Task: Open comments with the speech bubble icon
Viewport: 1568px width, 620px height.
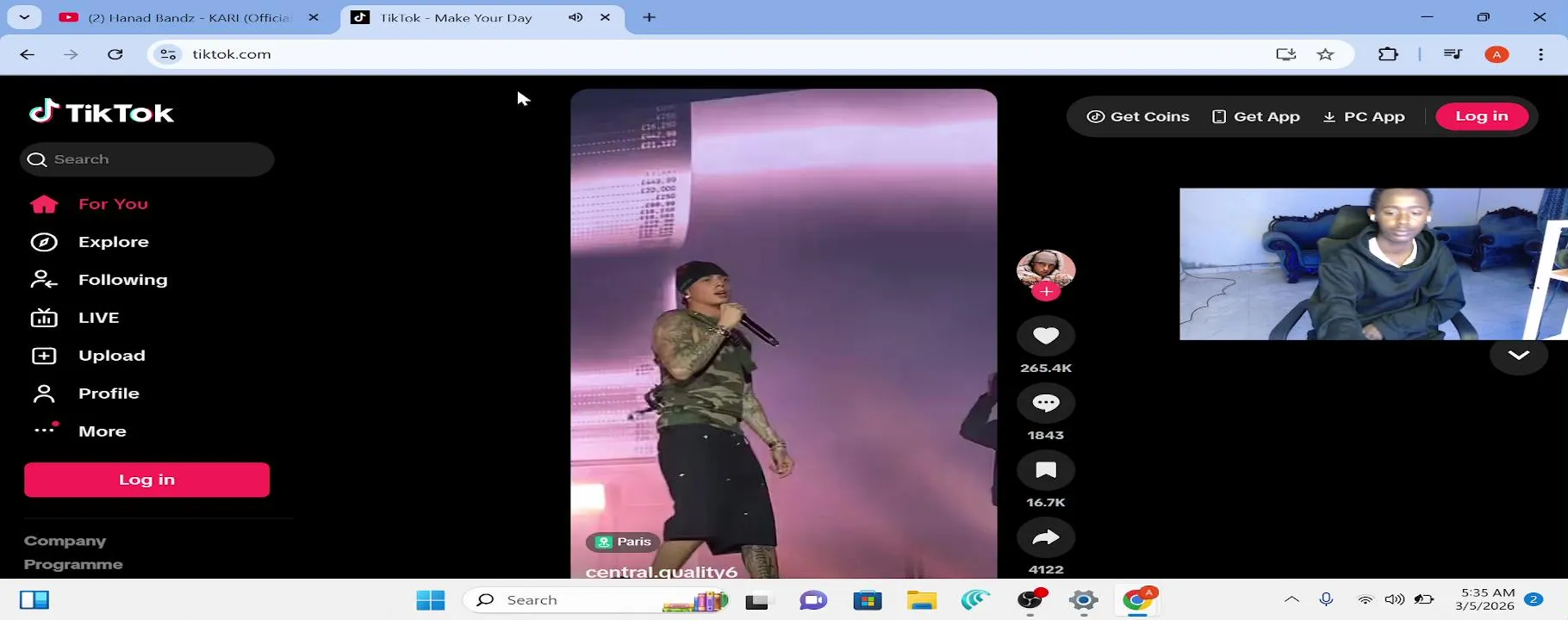Action: [1046, 403]
